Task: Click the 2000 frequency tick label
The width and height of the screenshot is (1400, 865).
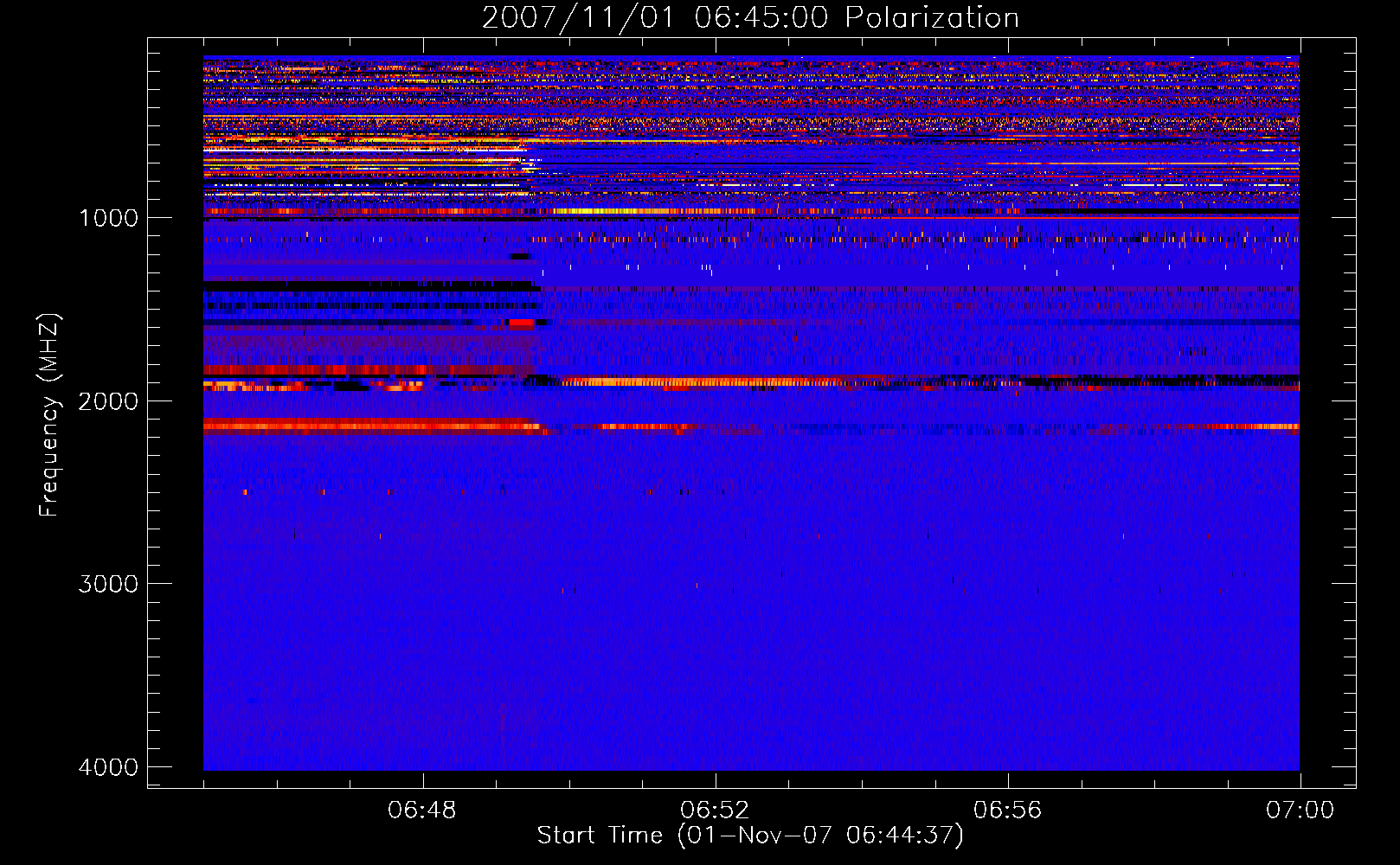Action: [x=108, y=400]
